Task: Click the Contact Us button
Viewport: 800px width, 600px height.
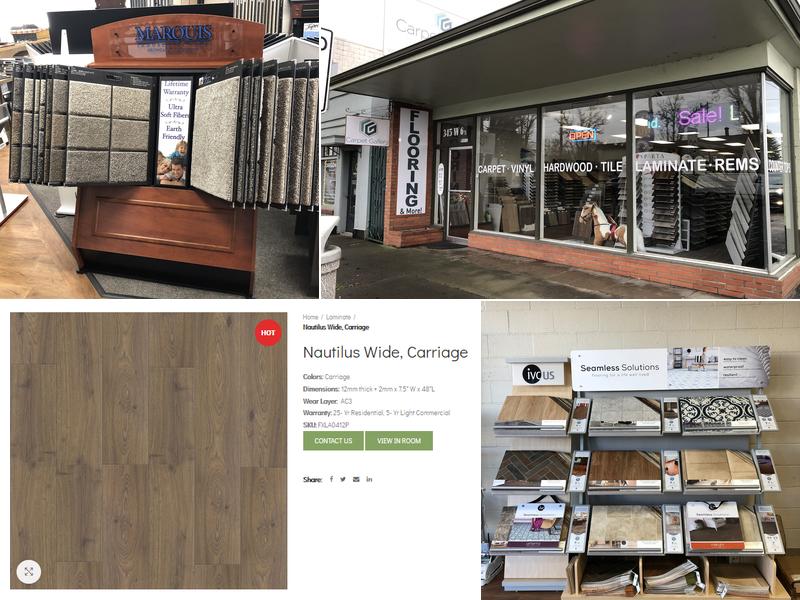Action: [x=333, y=441]
